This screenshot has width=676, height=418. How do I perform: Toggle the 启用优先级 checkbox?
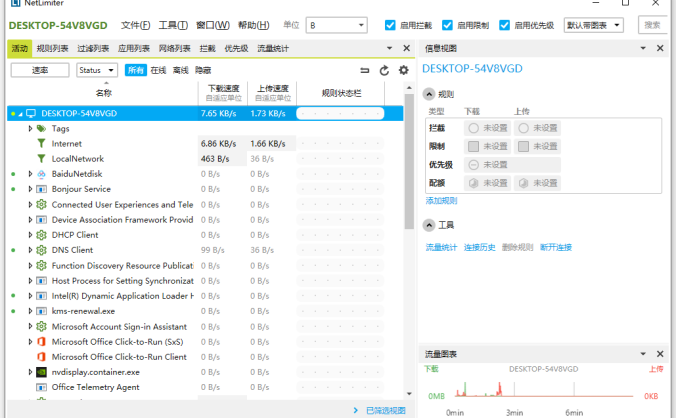[504, 25]
